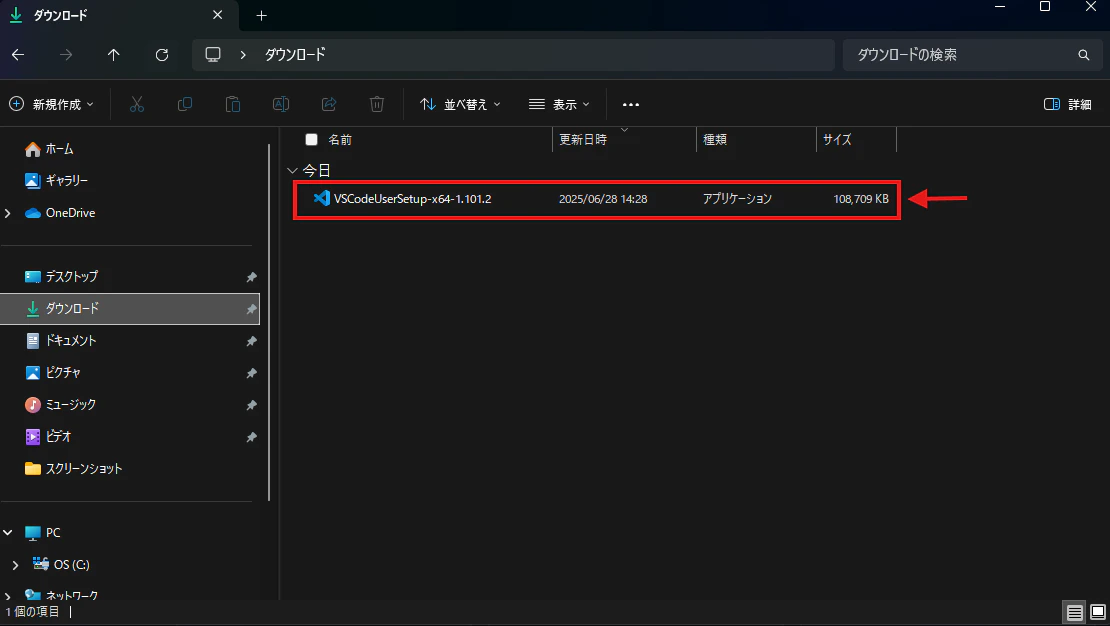Viewport: 1110px width, 626px height.
Task: Unpin デスクトップ from quick access
Action: [251, 277]
